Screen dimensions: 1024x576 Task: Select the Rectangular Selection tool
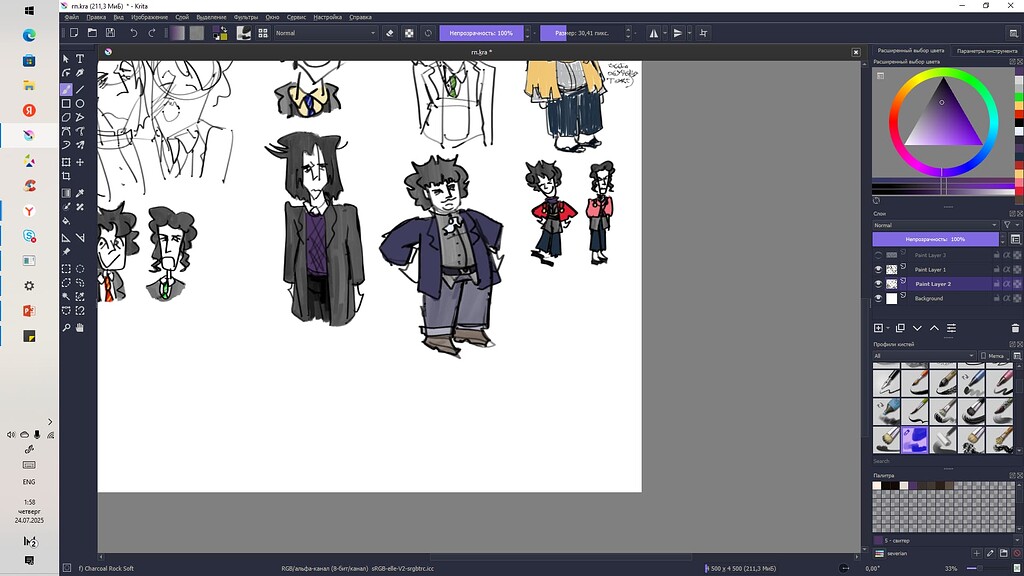(x=66, y=268)
